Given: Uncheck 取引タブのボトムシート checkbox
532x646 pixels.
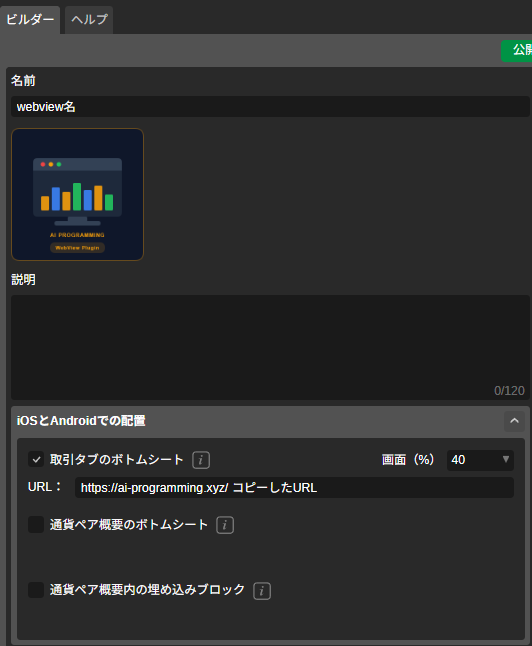Looking at the screenshot, I should tap(36, 459).
